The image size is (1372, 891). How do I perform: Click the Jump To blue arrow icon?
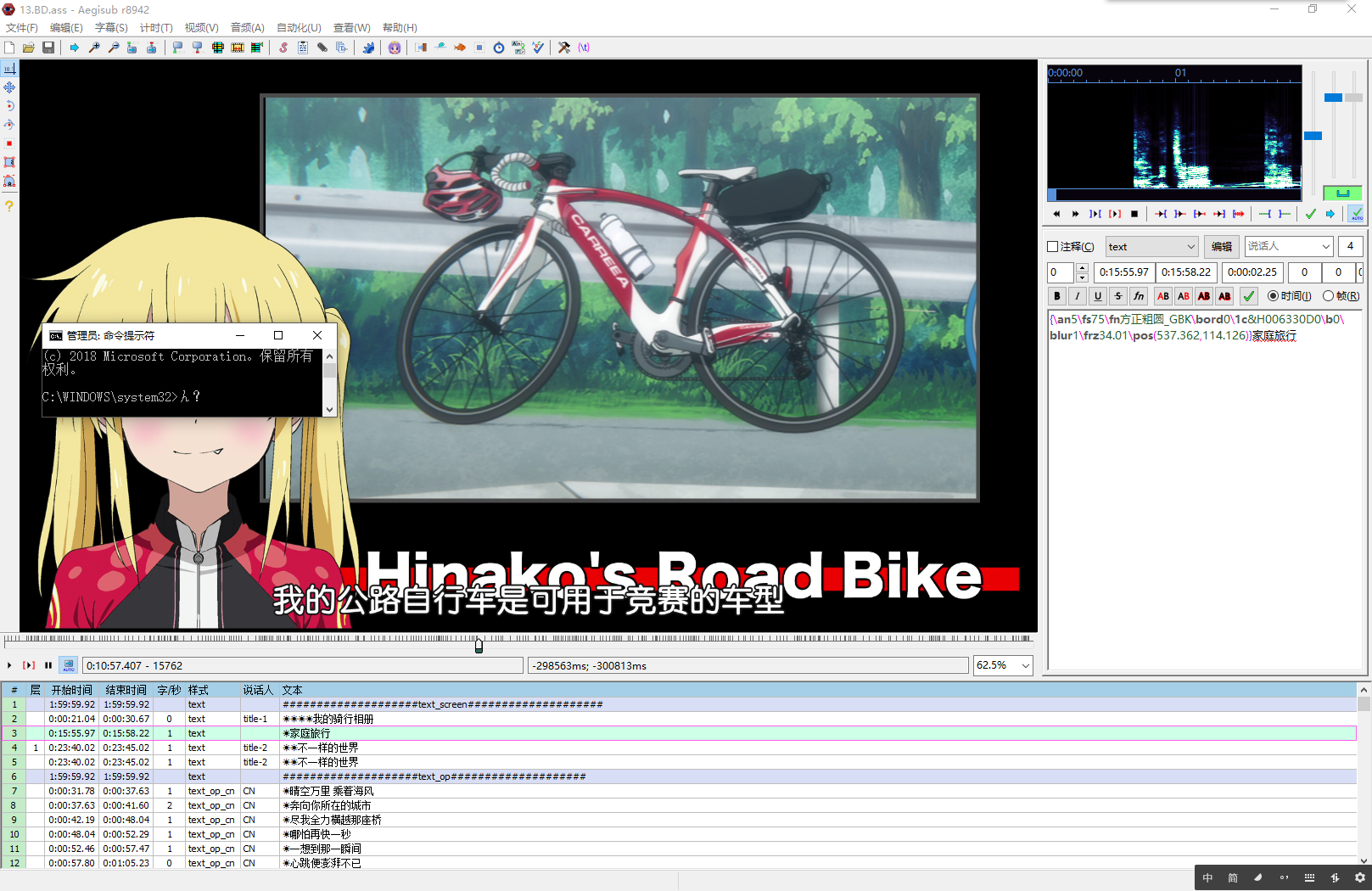75,48
